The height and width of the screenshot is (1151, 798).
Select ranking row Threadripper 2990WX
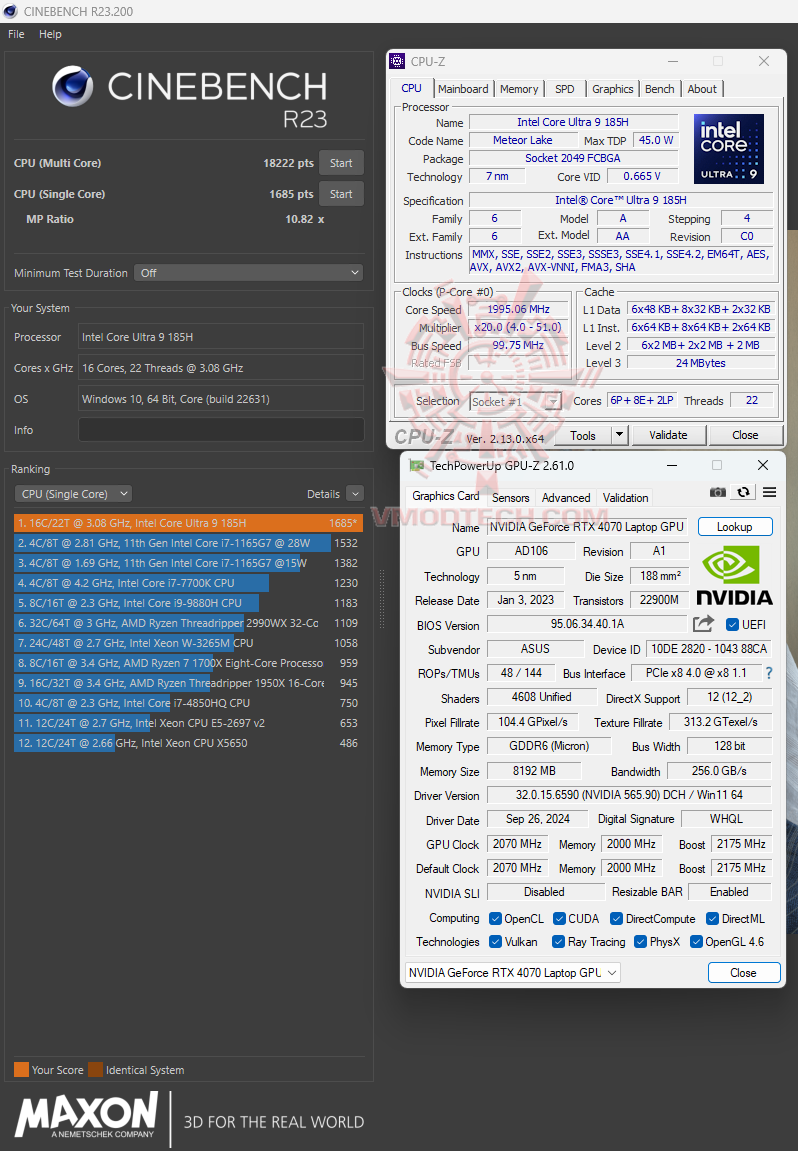[x=188, y=623]
